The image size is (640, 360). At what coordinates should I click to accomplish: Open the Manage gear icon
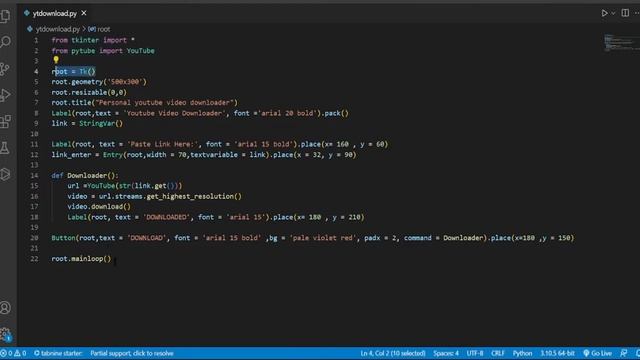(x=5, y=334)
